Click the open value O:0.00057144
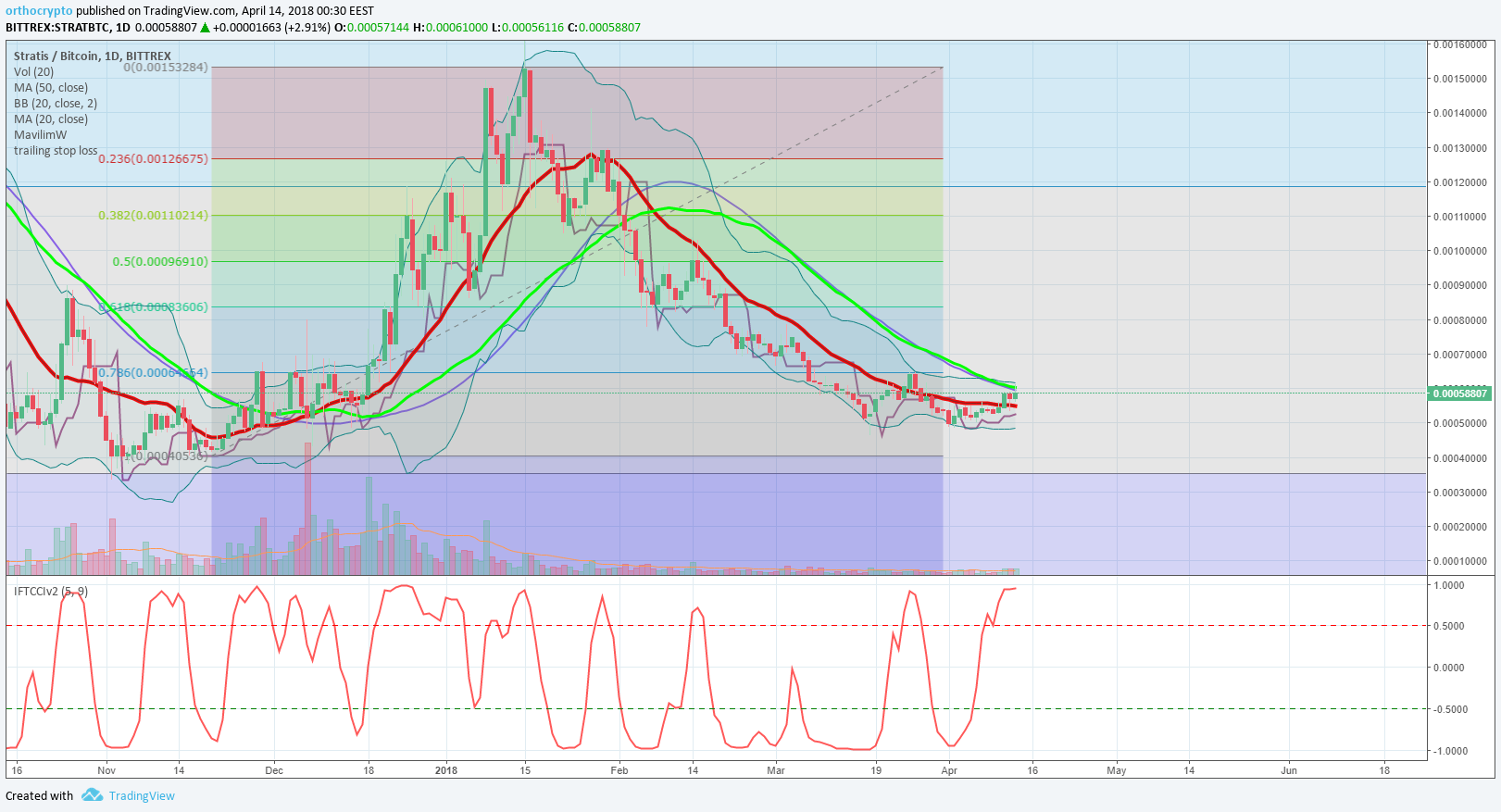This screenshot has height=812, width=1501. (x=371, y=28)
